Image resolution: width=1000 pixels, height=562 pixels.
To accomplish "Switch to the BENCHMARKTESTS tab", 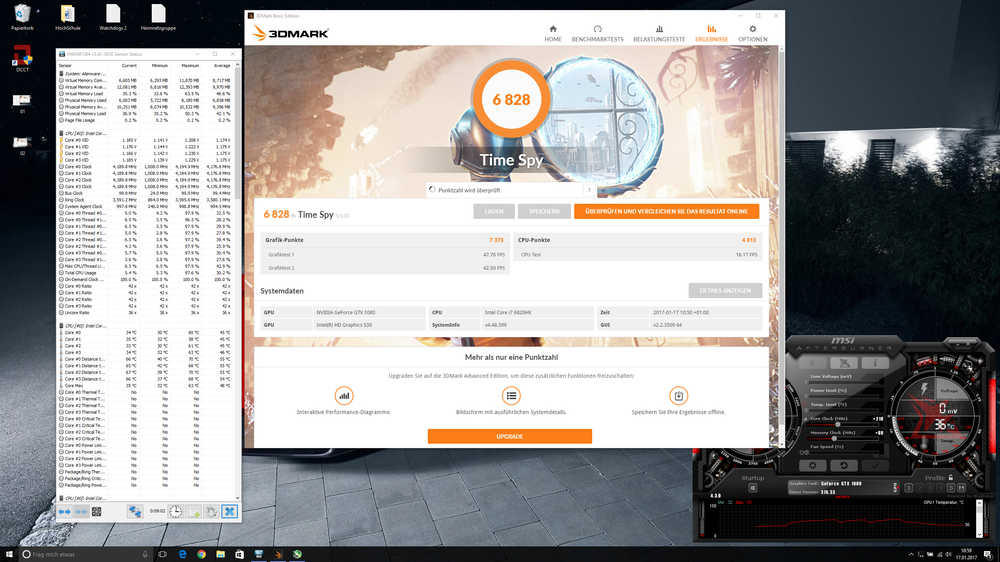I will (x=597, y=34).
